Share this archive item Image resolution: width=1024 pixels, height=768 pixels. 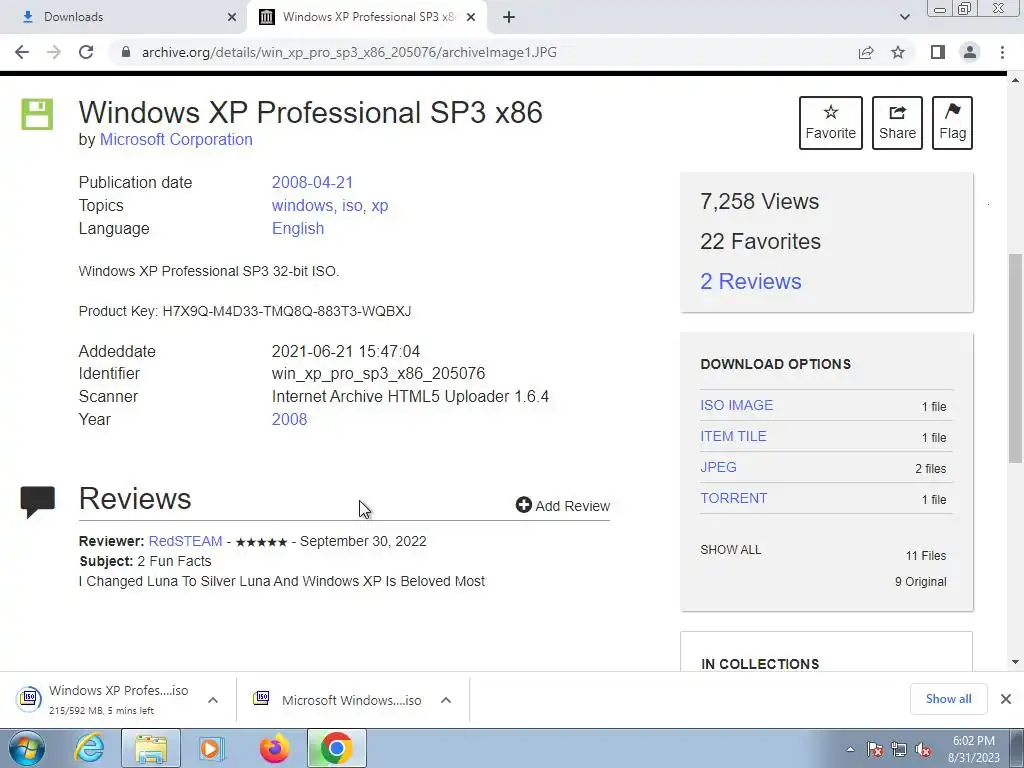[897, 123]
